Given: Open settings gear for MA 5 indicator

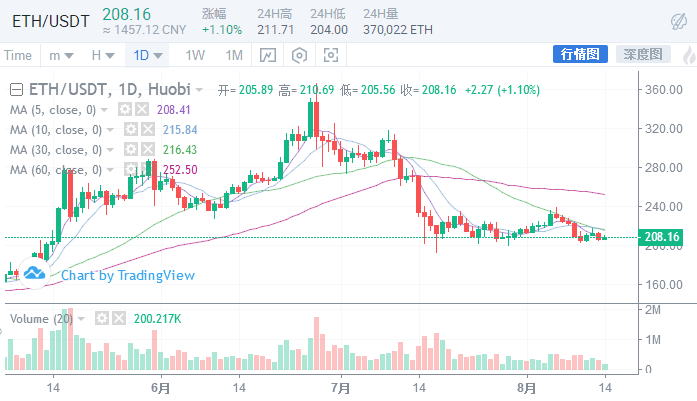Looking at the screenshot, I should 125,109.
